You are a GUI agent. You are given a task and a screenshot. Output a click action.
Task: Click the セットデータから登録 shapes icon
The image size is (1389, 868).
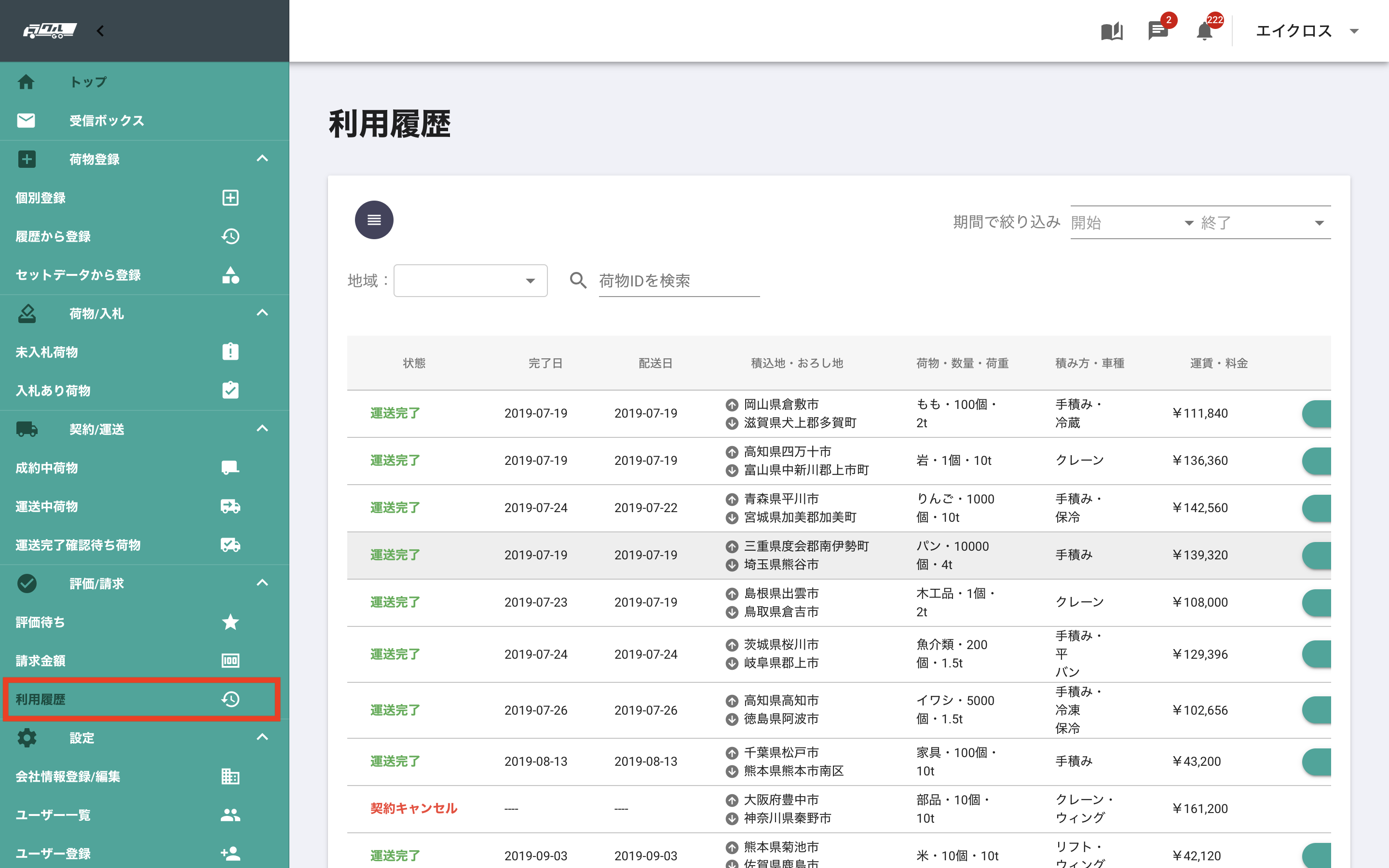click(x=230, y=274)
